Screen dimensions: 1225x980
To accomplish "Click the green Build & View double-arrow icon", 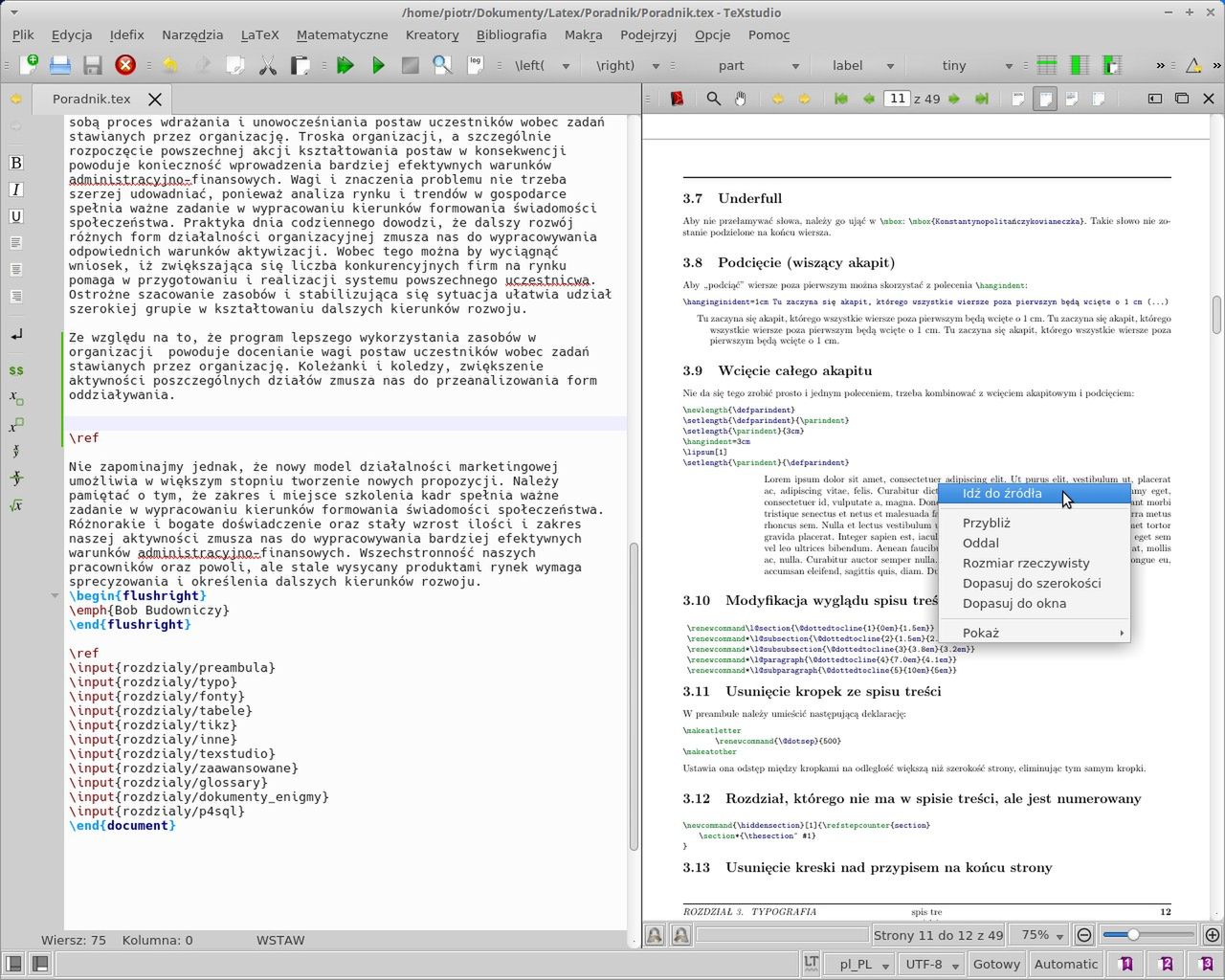I will (x=345, y=65).
